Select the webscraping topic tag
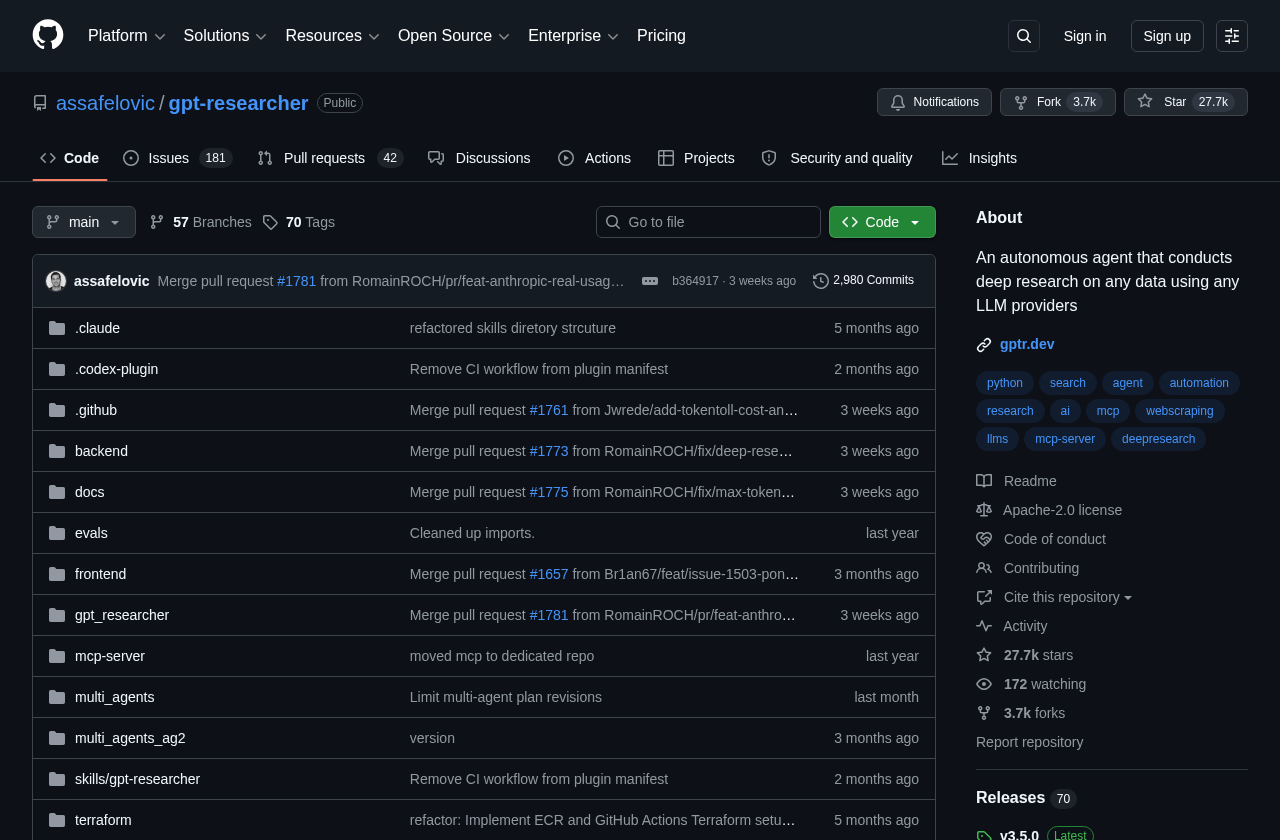 coord(1180,411)
